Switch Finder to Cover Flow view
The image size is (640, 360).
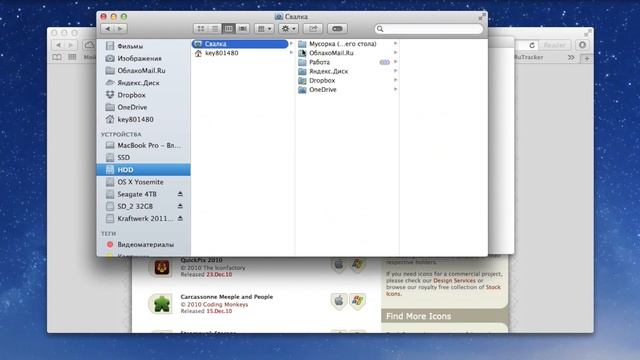(x=243, y=29)
